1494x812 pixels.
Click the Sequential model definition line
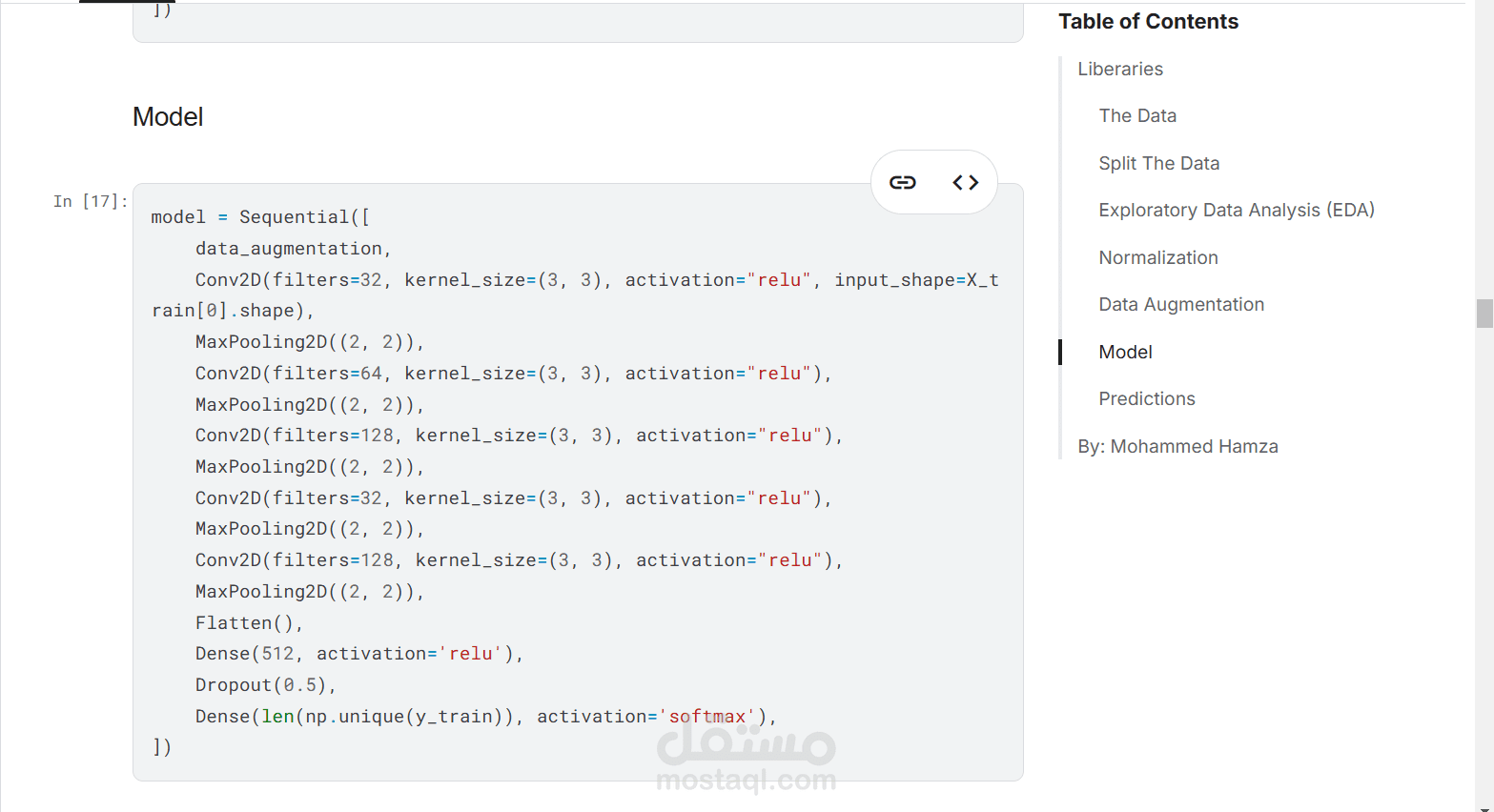[x=259, y=217]
